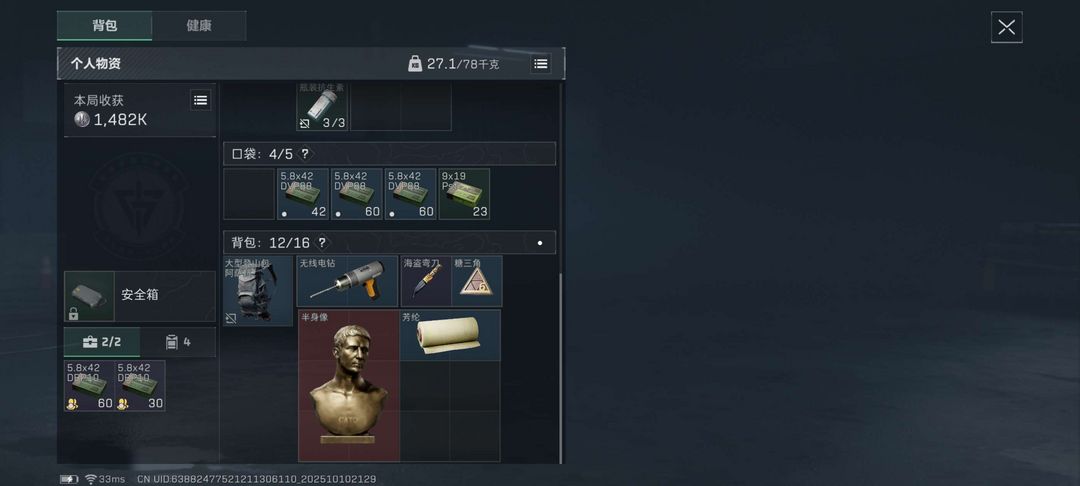
Task: Select the 2/2 safe box toggle
Action: (x=102, y=341)
